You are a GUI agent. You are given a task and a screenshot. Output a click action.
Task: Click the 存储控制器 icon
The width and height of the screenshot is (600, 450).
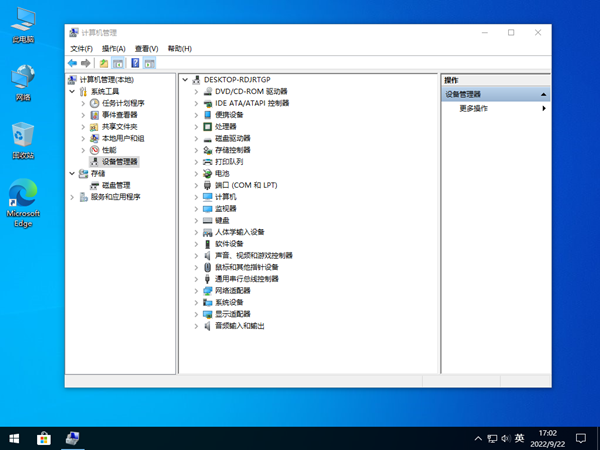pyautogui.click(x=207, y=150)
